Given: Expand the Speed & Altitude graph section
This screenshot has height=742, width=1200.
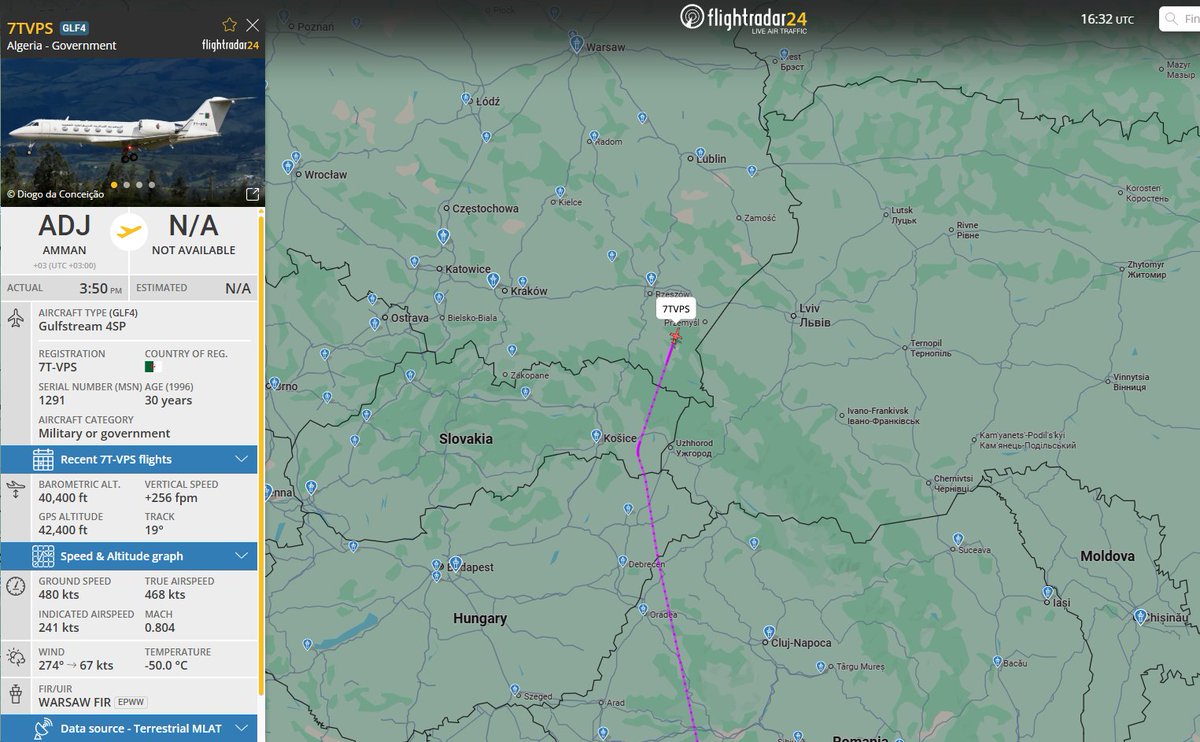Looking at the screenshot, I should point(129,556).
